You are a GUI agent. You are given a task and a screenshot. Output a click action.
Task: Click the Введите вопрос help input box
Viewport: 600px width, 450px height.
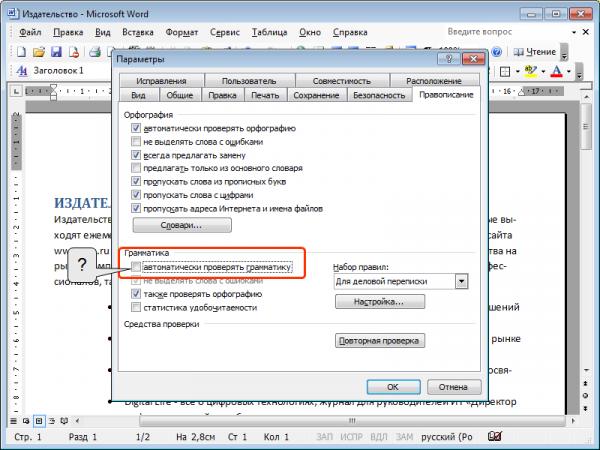(505, 32)
